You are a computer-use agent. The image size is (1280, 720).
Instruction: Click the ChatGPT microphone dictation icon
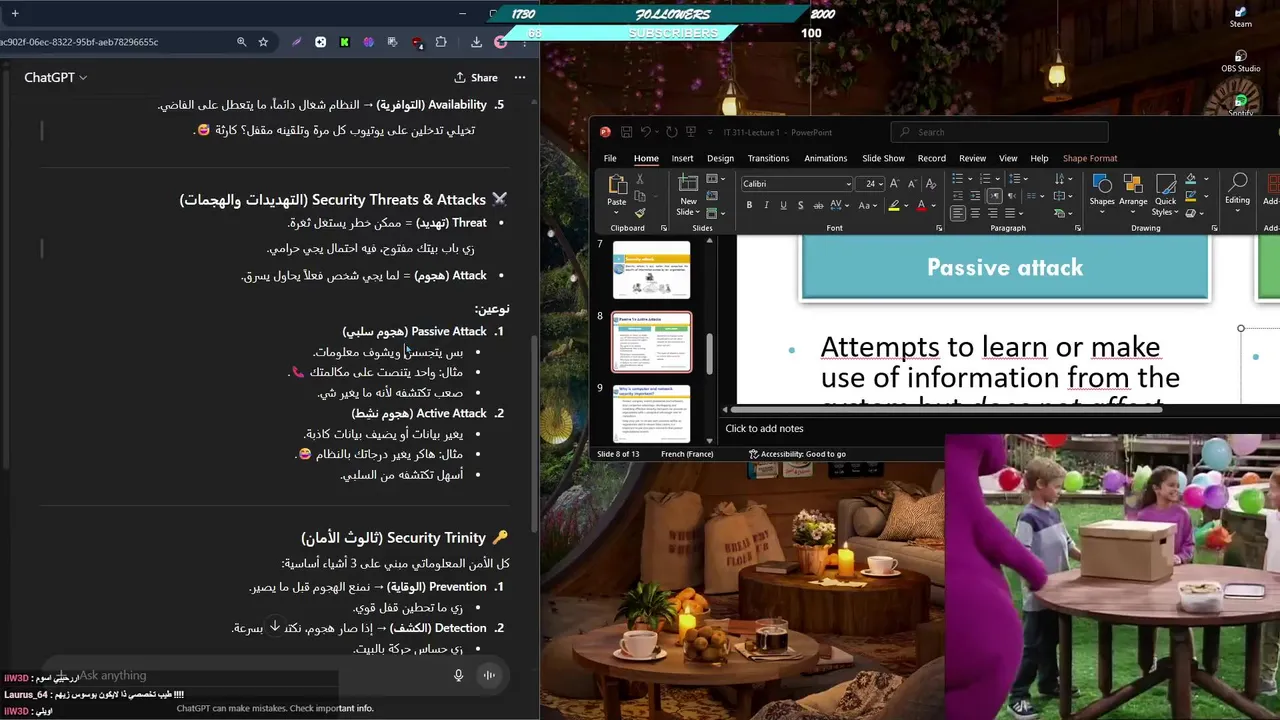458,675
